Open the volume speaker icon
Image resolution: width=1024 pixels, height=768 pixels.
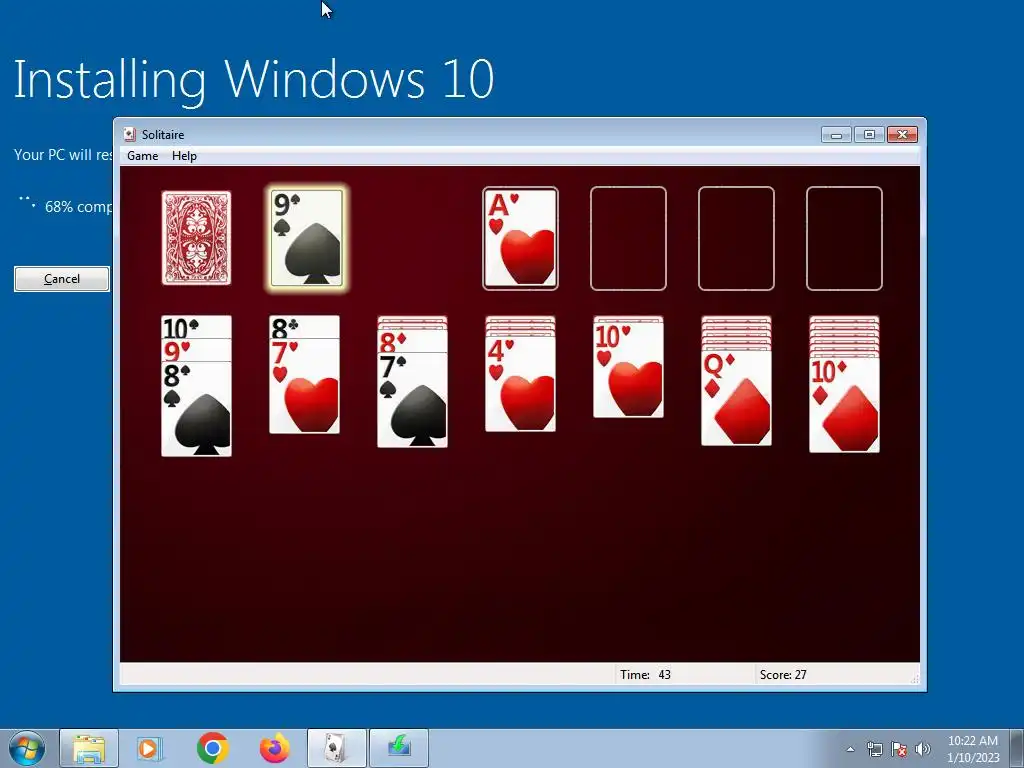[922, 749]
